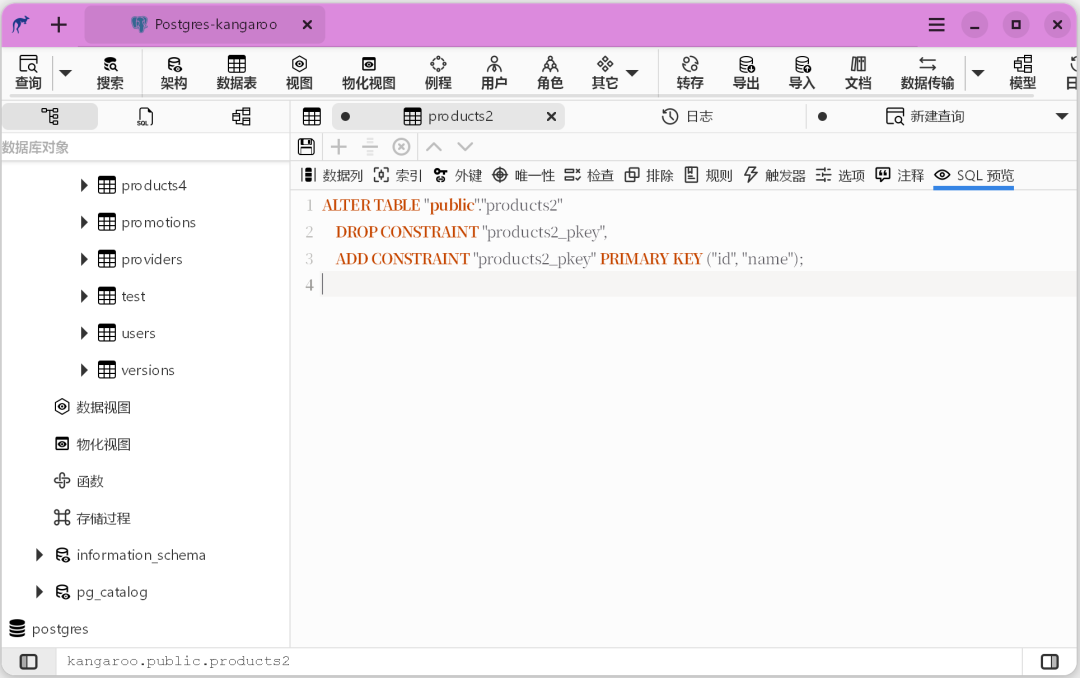
Task: Click the cancel circle-x icon
Action: (x=402, y=146)
